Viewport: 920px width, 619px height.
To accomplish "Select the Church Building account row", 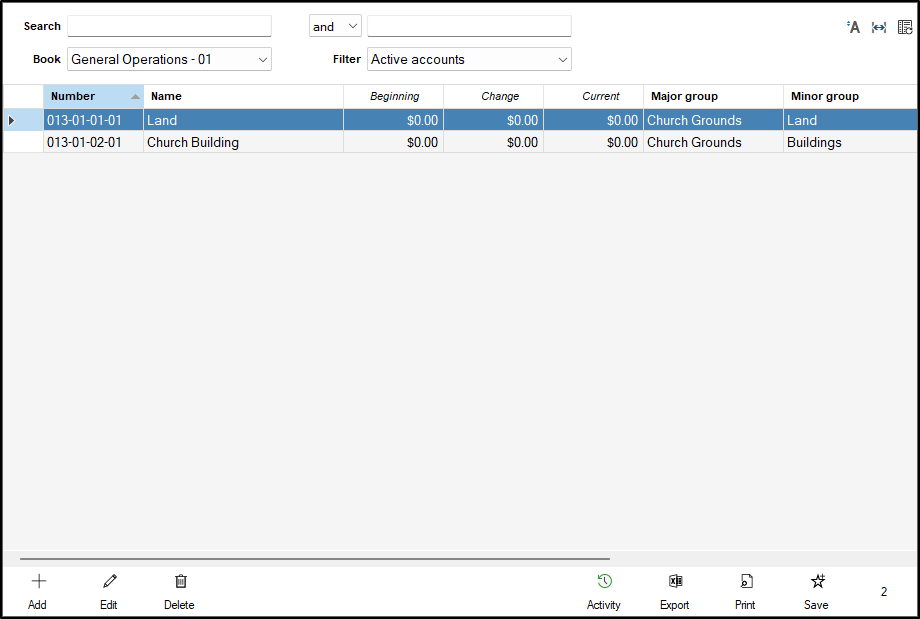I will tap(193, 142).
